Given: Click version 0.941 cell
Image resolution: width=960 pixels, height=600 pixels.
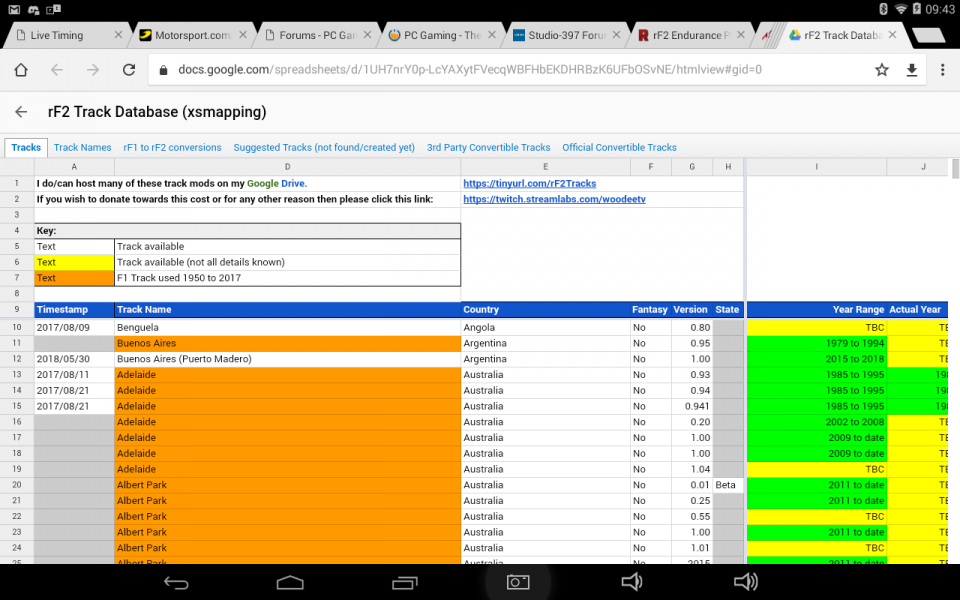Looking at the screenshot, I should [x=692, y=406].
